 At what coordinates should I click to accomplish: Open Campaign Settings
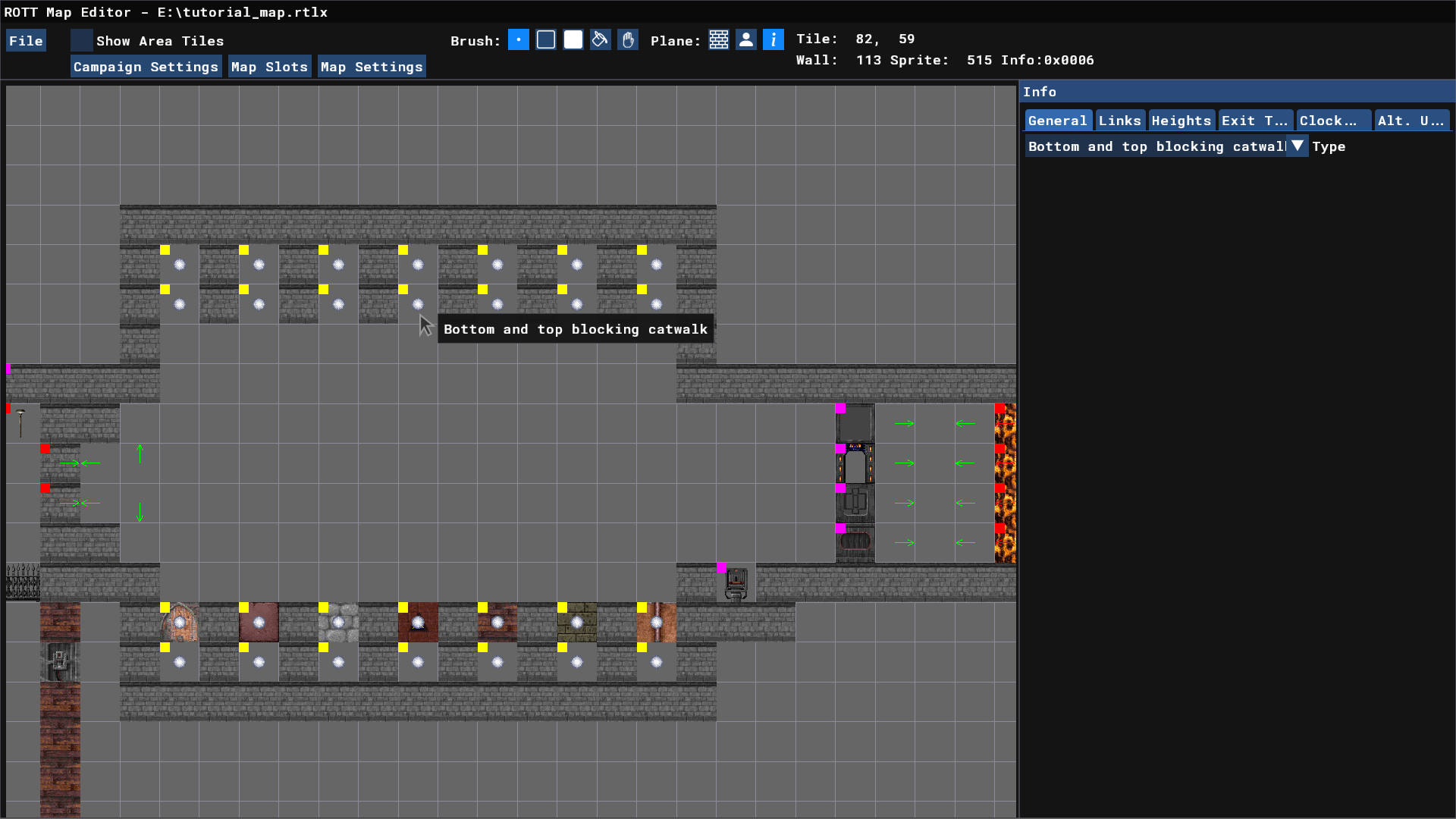click(146, 67)
